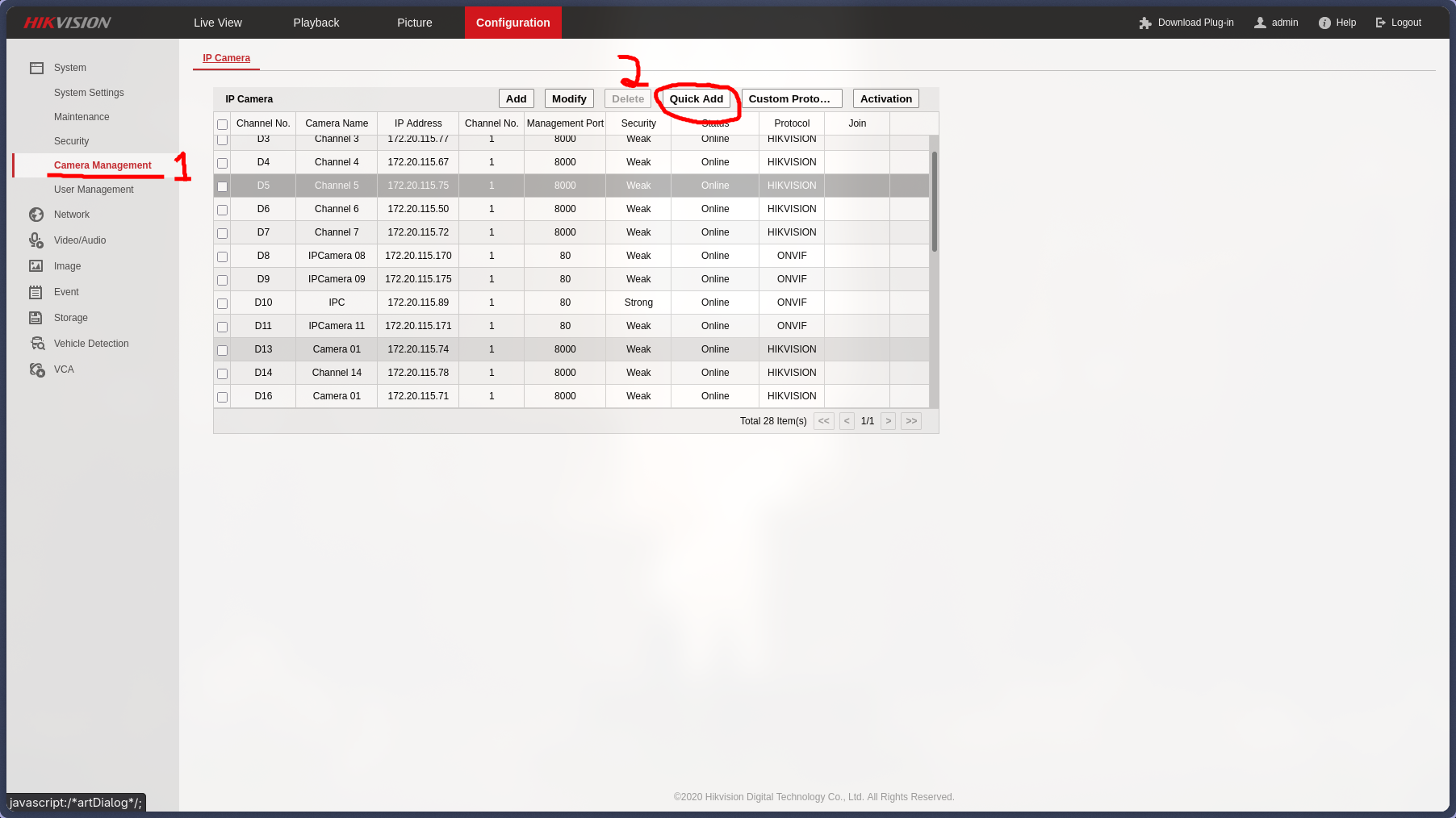
Task: Select the Image section icon
Action: [36, 266]
